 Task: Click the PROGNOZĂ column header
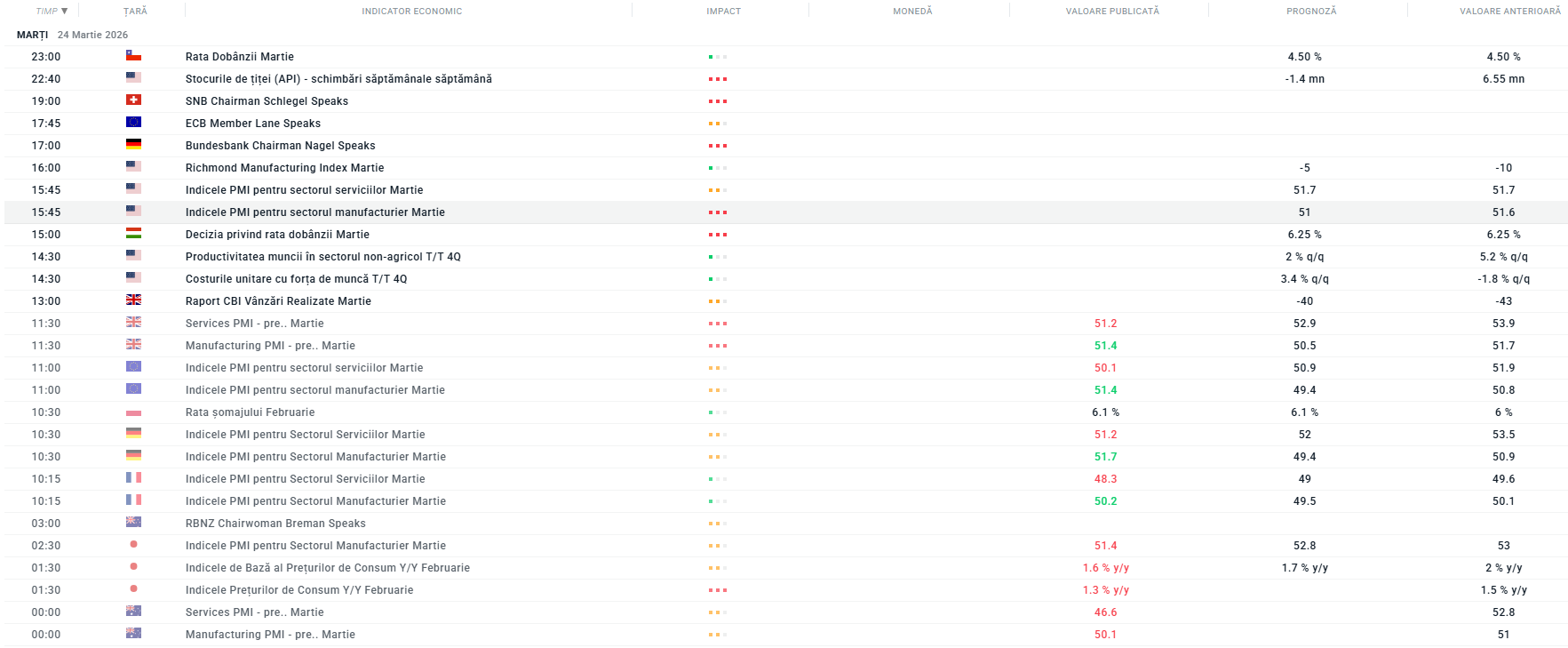pos(1310,12)
